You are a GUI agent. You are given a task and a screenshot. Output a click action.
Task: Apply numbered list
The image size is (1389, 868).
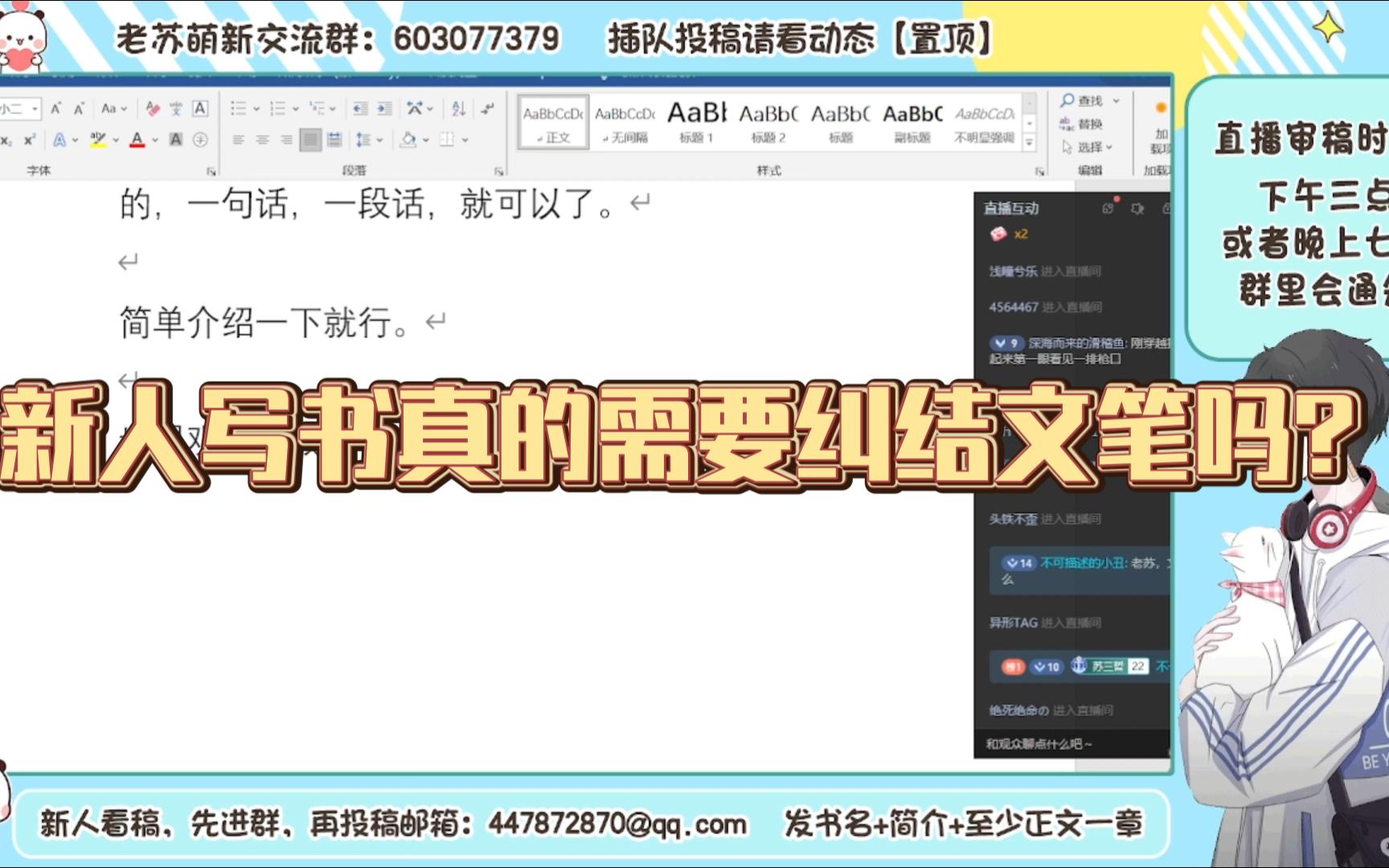click(277, 108)
